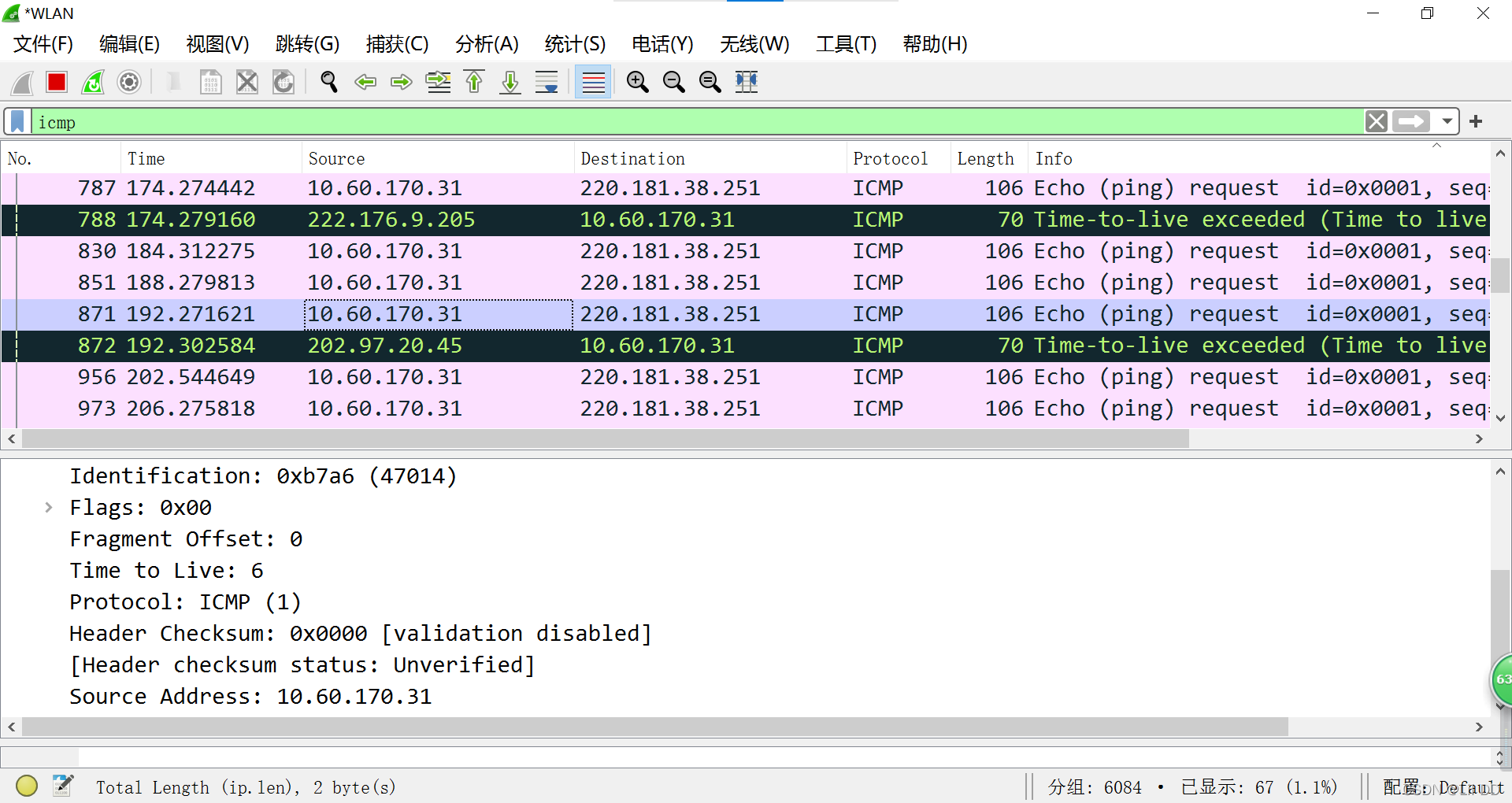
Task: Open the 视图(V) menu
Action: pos(218,44)
